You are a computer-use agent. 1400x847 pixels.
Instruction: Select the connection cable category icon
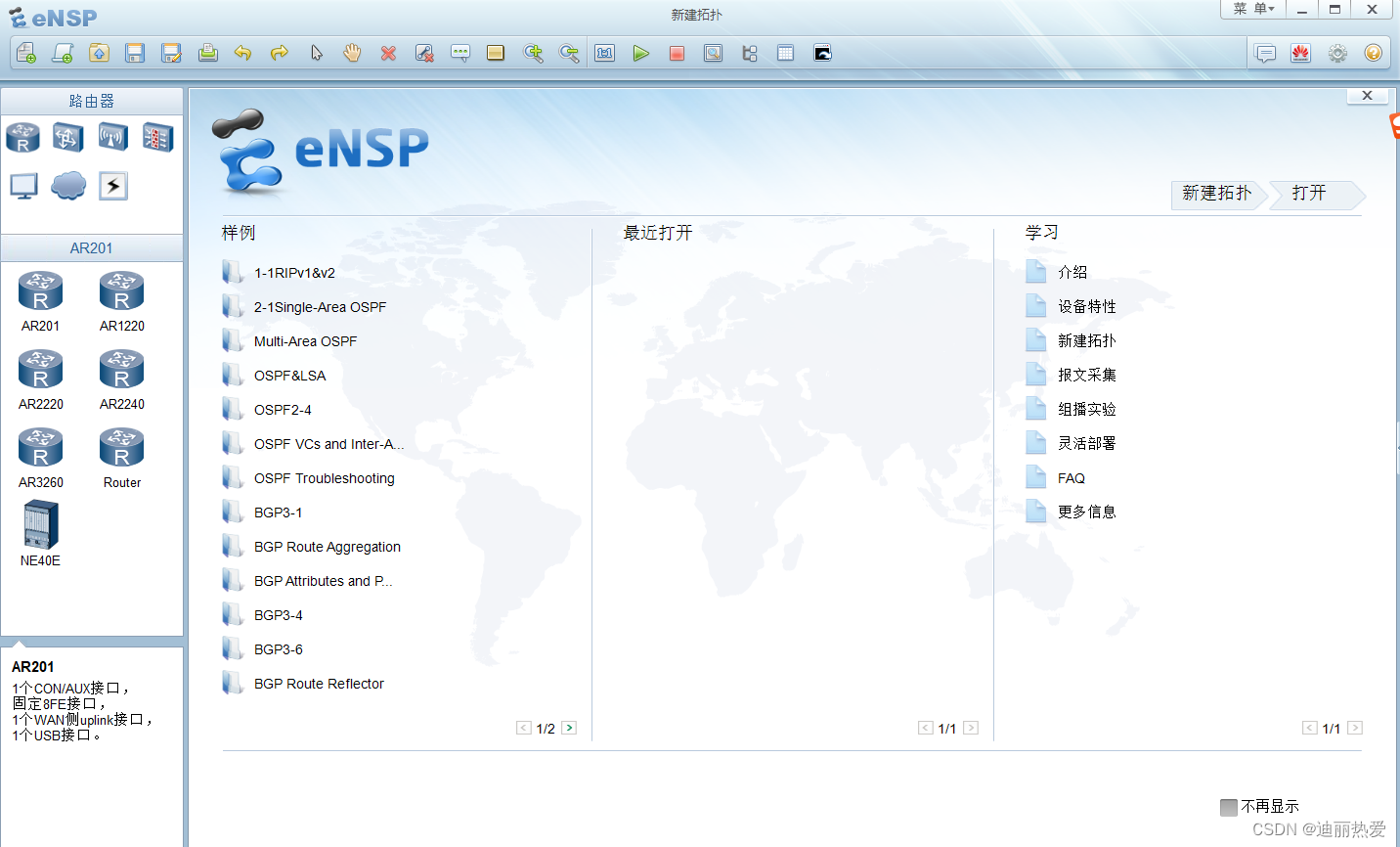coord(113,185)
